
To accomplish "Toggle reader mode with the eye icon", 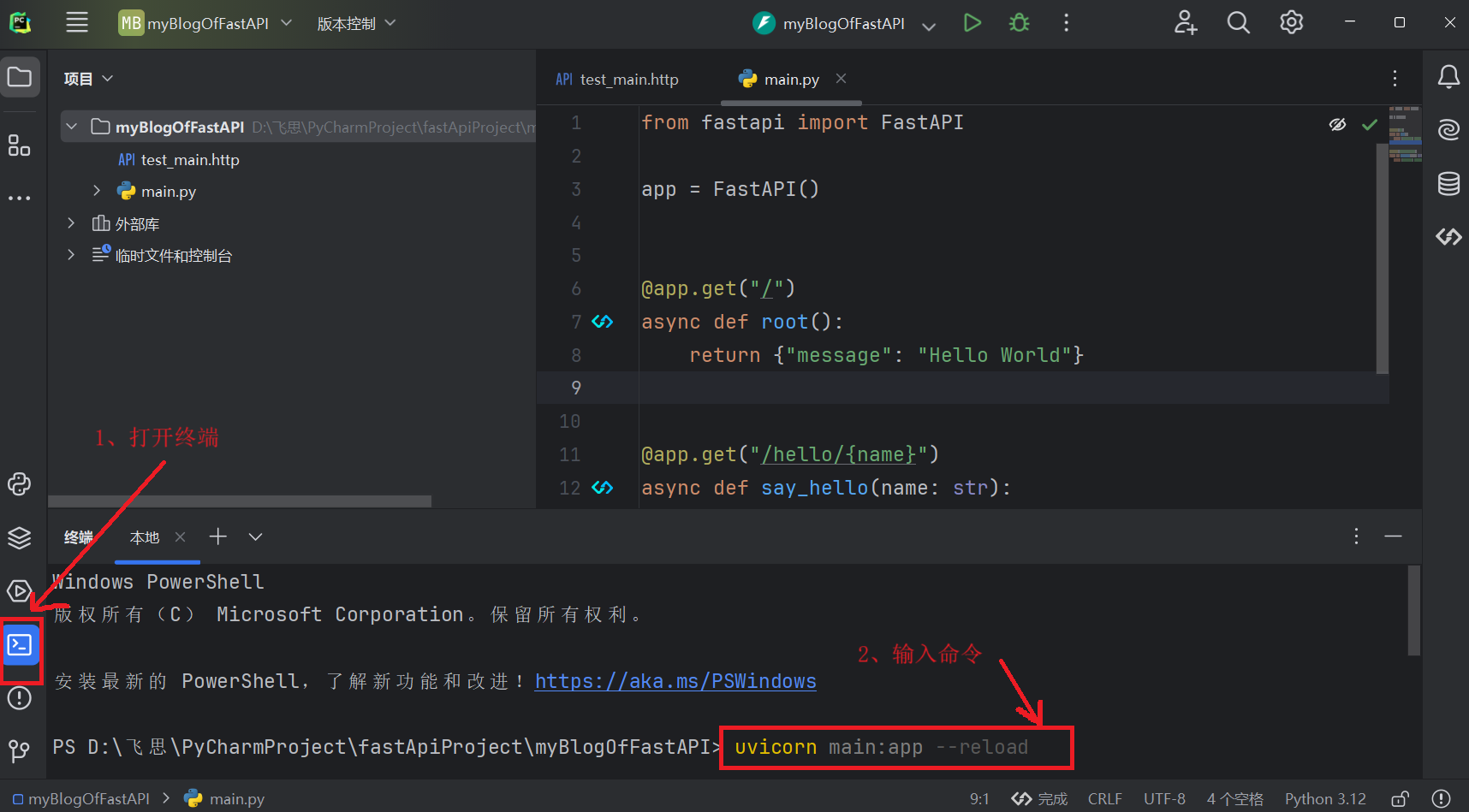I will tap(1338, 124).
